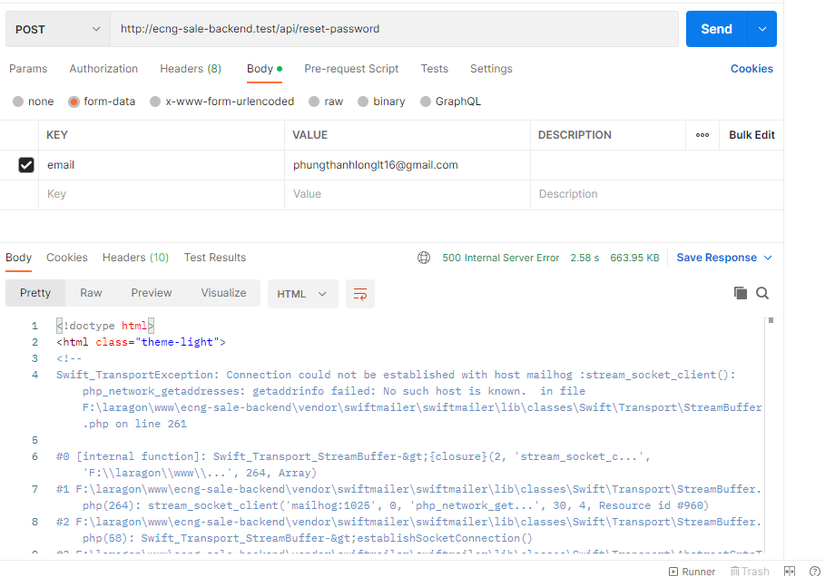The height and width of the screenshot is (576, 825).
Task: Open the three-dots column options menu
Action: (x=702, y=135)
